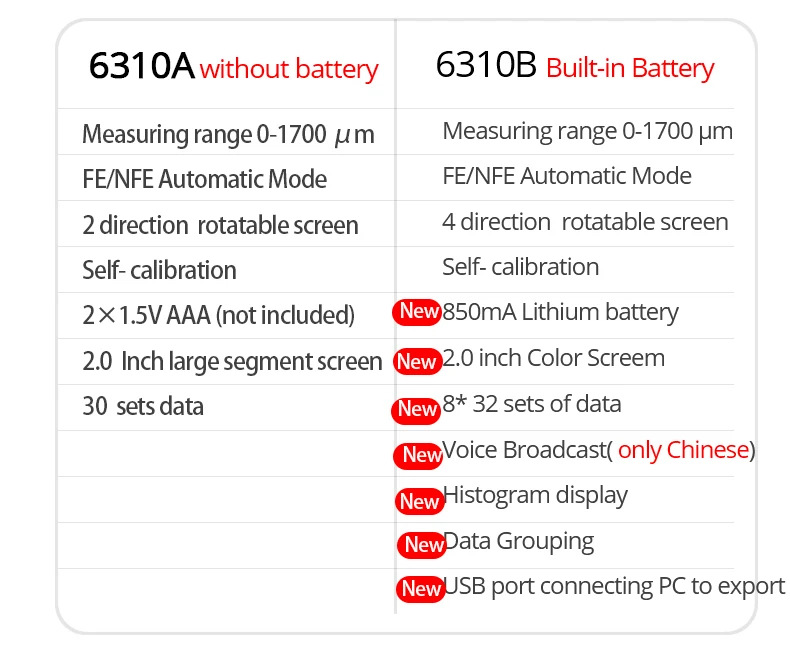The image size is (790, 670).
Task: Click the New badge beside Voice Broadcast
Action: [x=420, y=455]
